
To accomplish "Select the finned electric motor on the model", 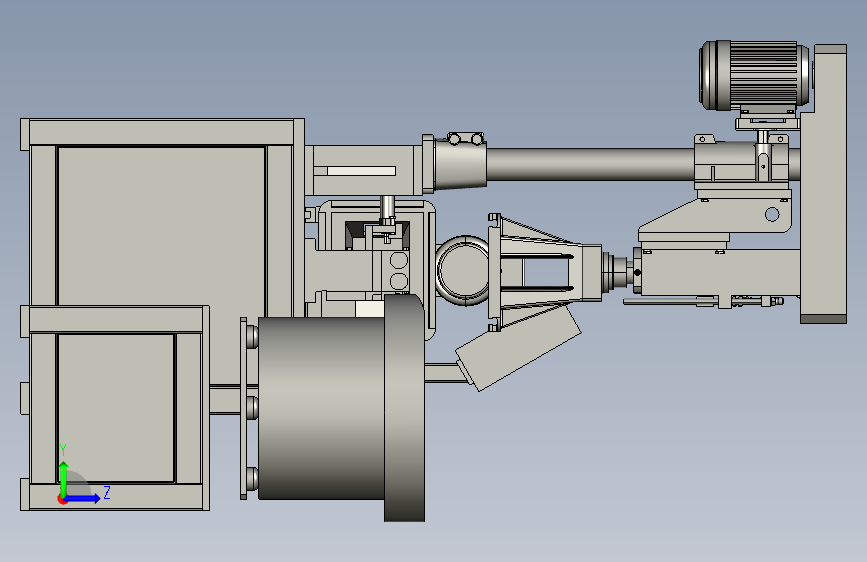I will 755,75.
